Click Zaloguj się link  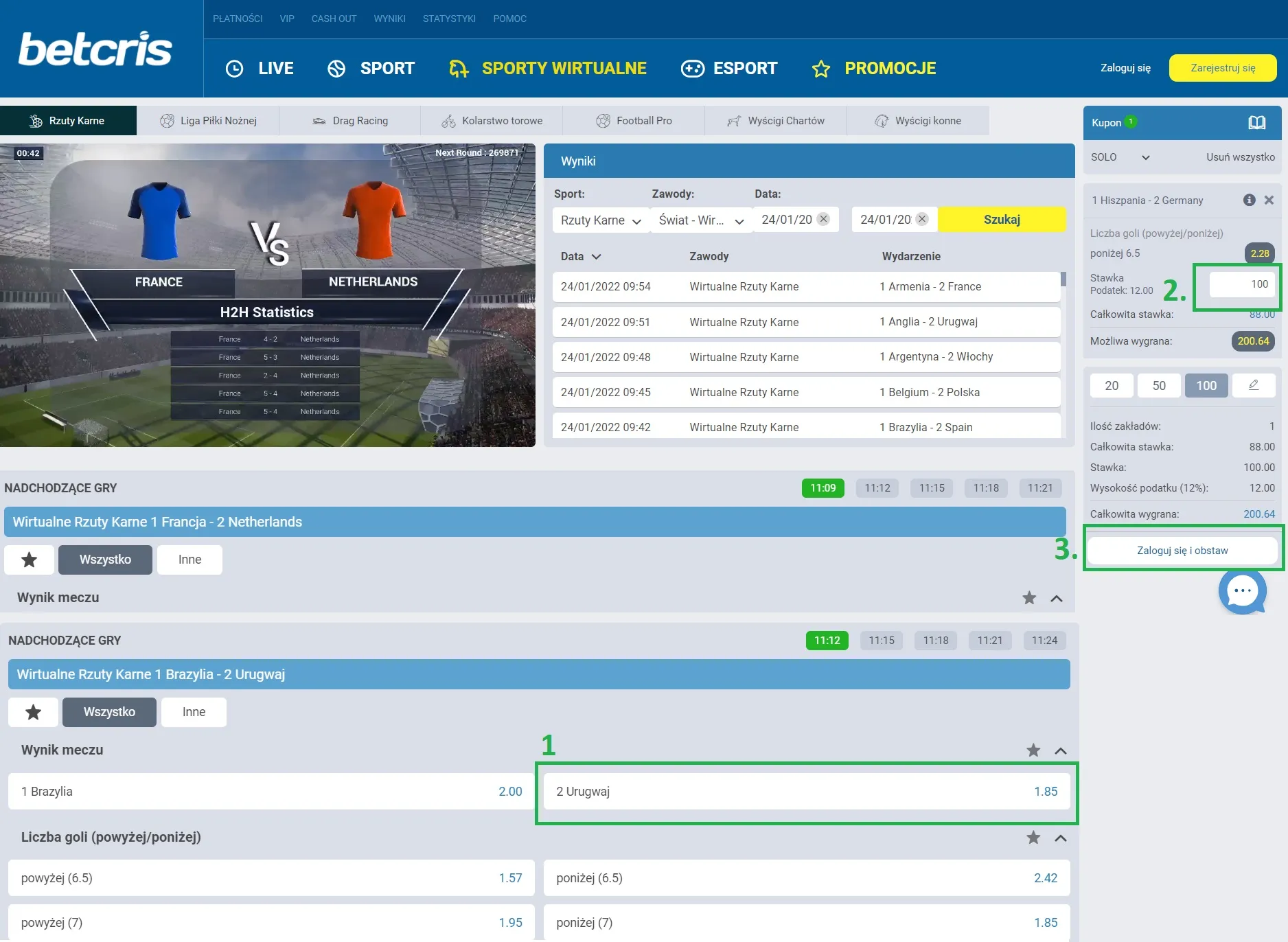point(1125,68)
